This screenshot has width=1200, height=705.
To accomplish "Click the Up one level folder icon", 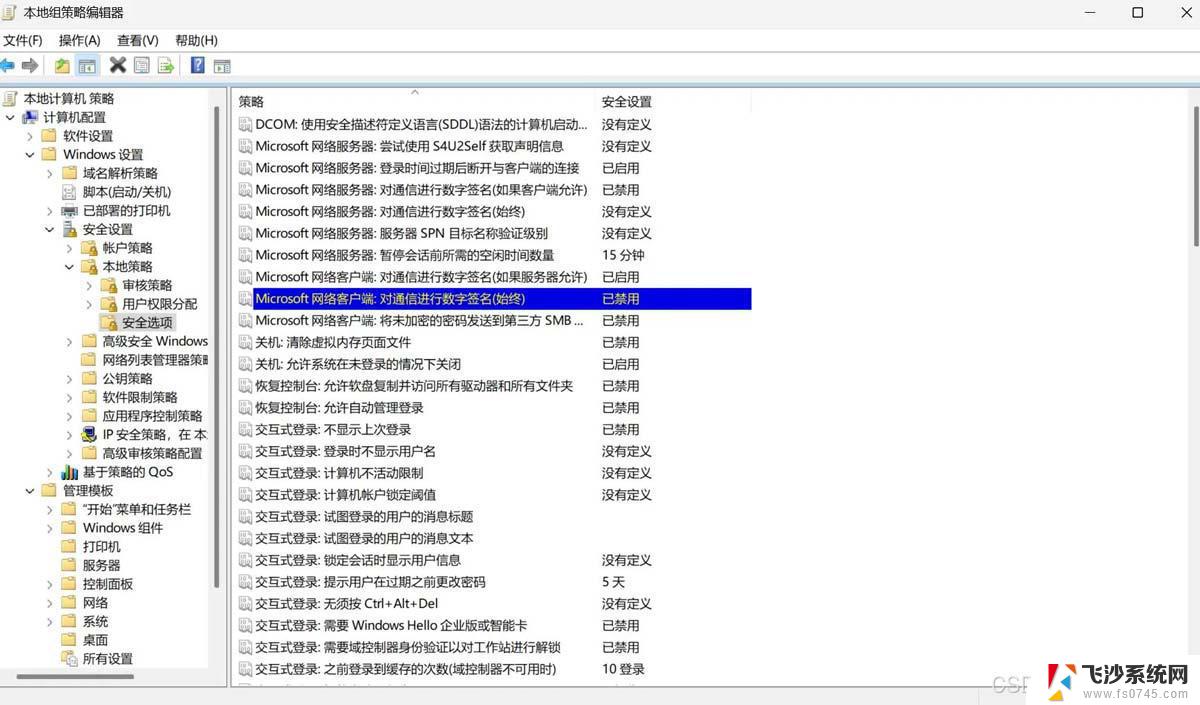I will tap(62, 66).
